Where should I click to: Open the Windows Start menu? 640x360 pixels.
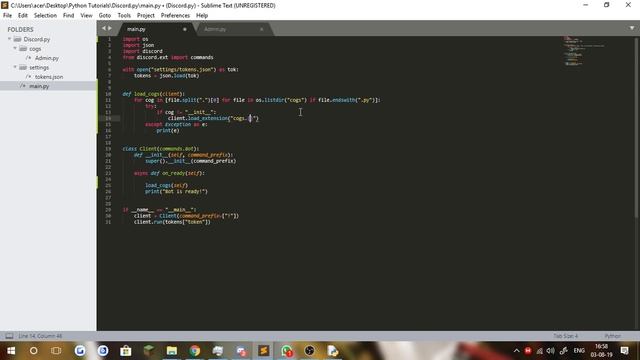11,351
